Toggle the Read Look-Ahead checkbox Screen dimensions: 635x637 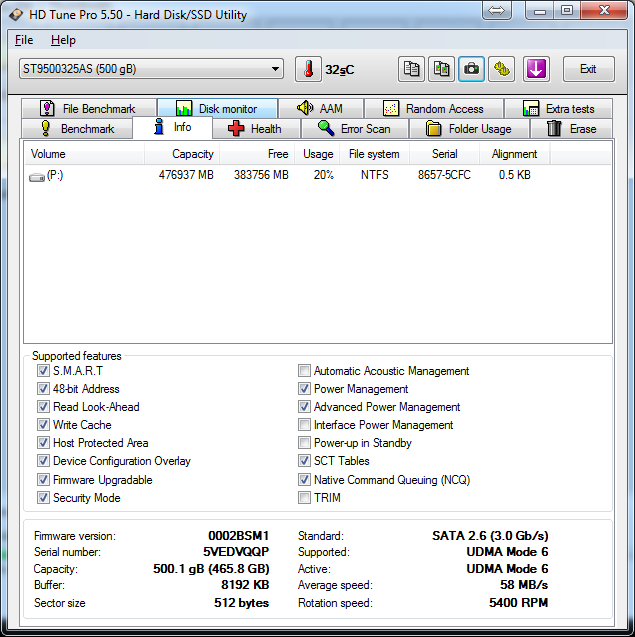(43, 407)
